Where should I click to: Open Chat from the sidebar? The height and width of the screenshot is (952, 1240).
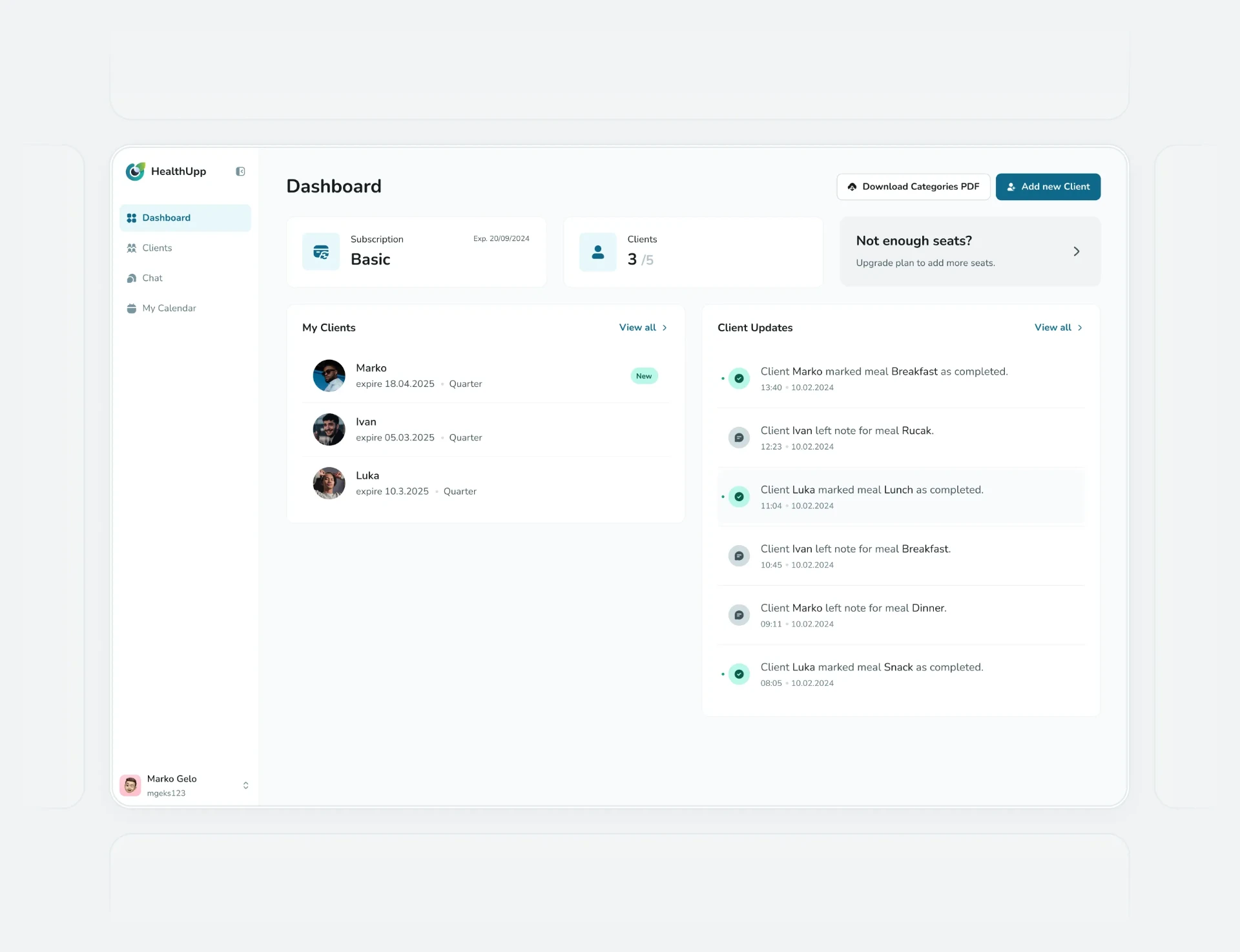(x=185, y=278)
